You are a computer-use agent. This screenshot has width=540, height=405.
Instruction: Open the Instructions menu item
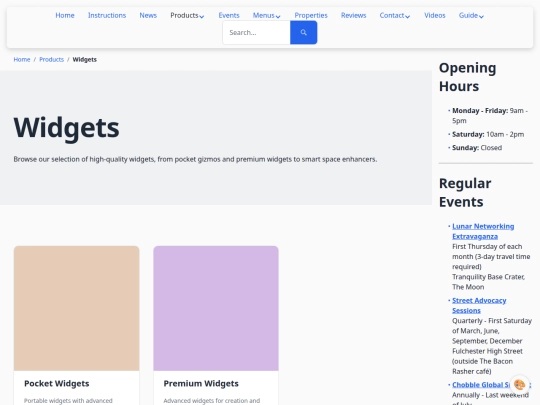coord(107,15)
